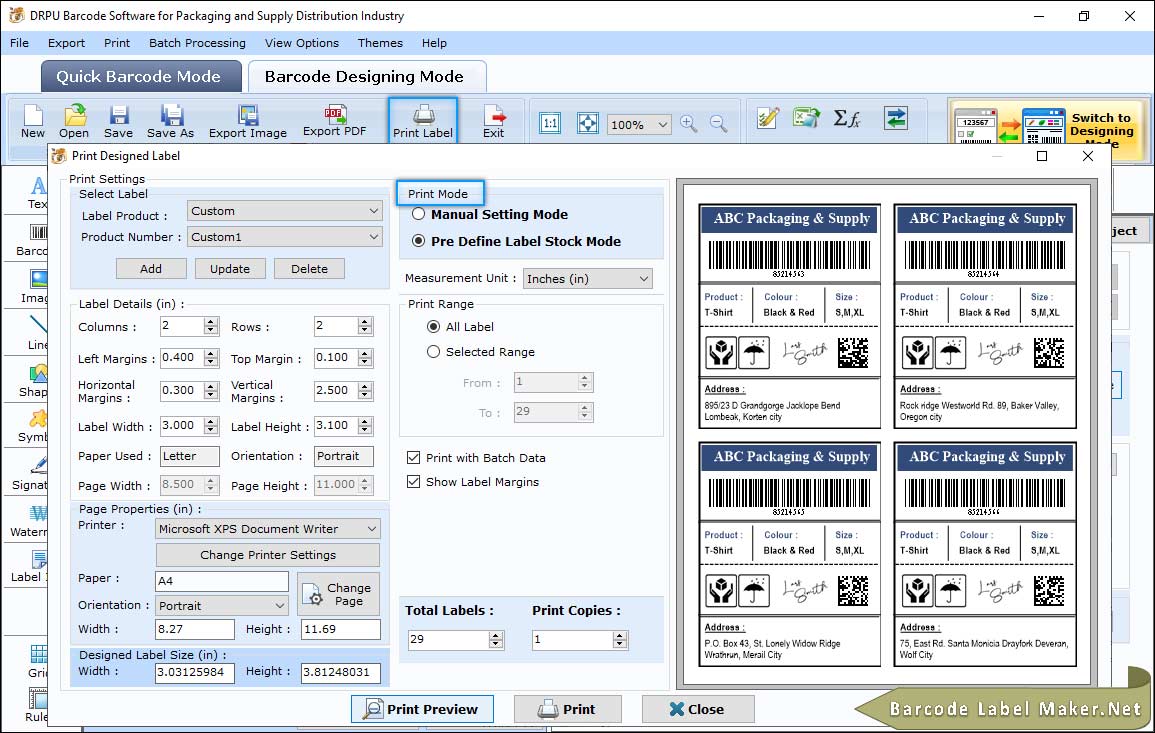Choose All Label print range option

[433, 326]
